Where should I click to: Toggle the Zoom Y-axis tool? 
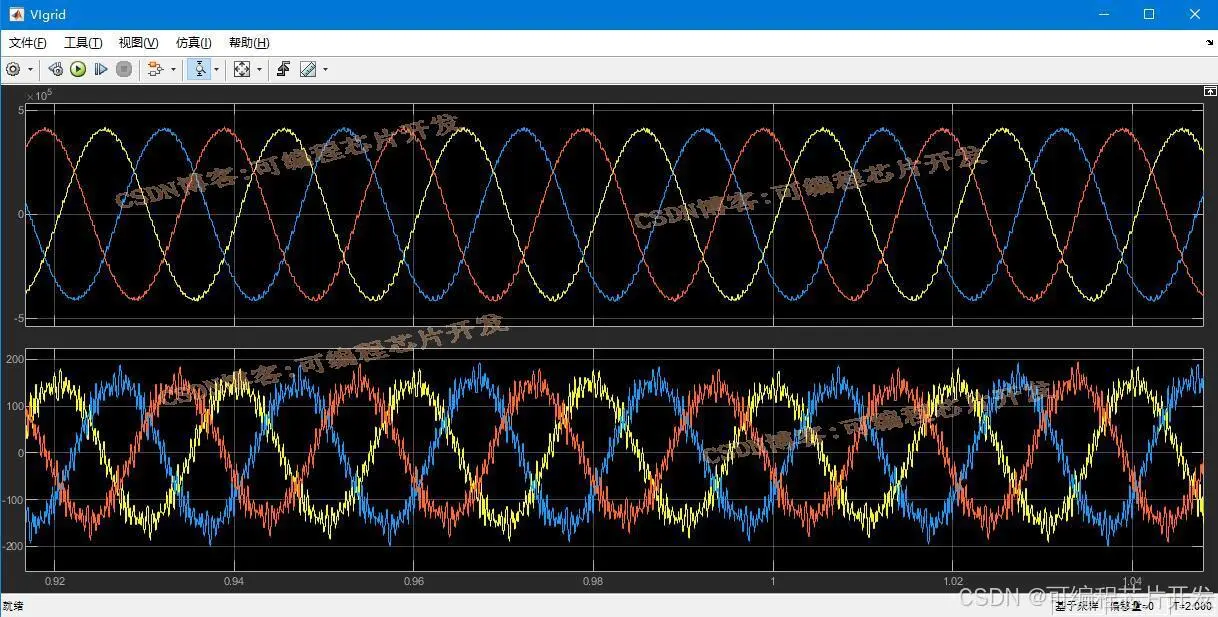click(199, 69)
